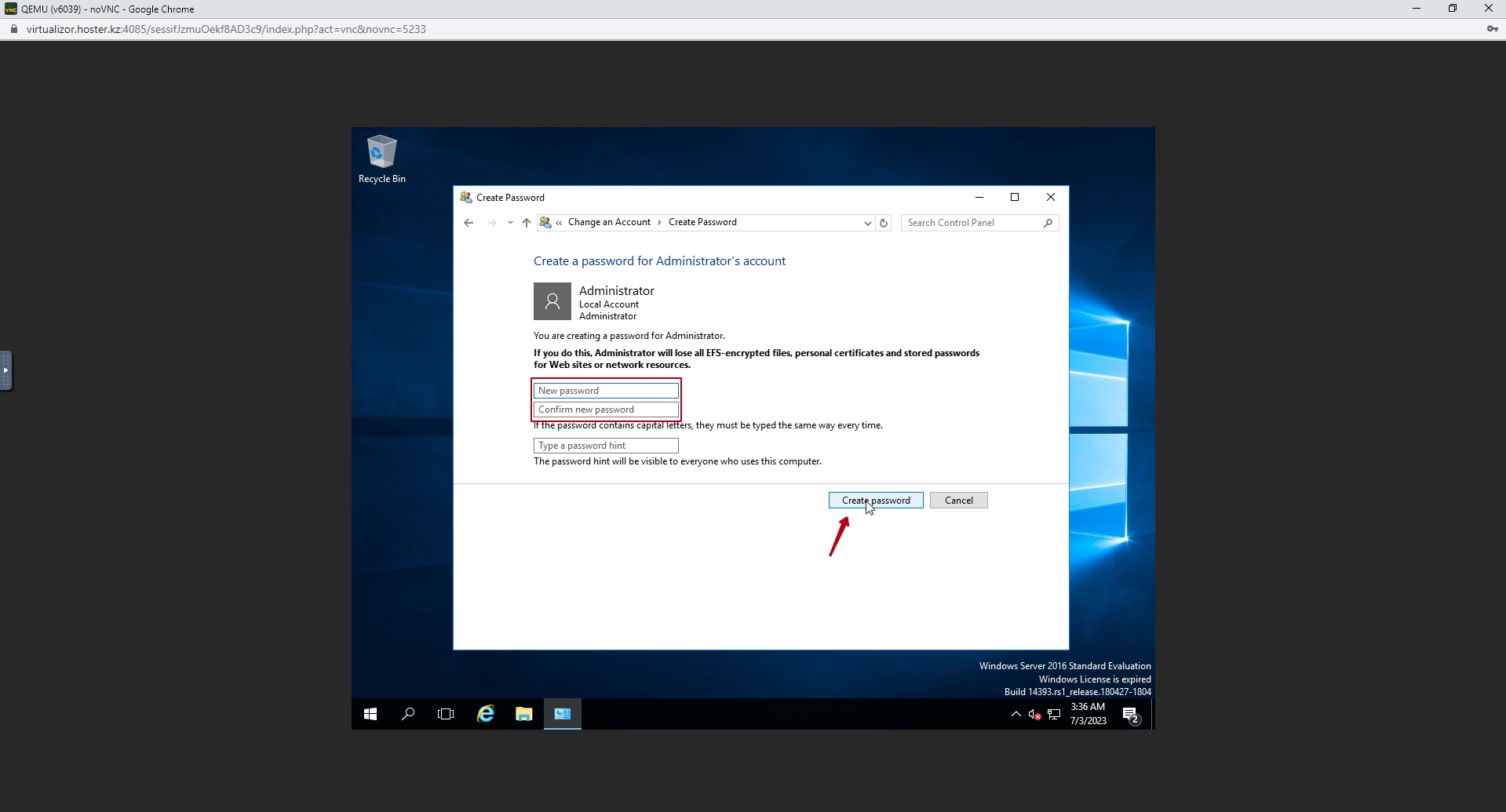
Task: Click the Forward navigation arrow
Action: (491, 223)
